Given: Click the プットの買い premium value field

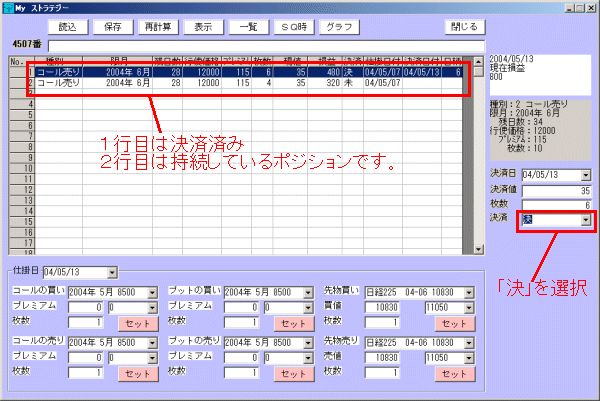Looking at the screenshot, I should 241,307.
